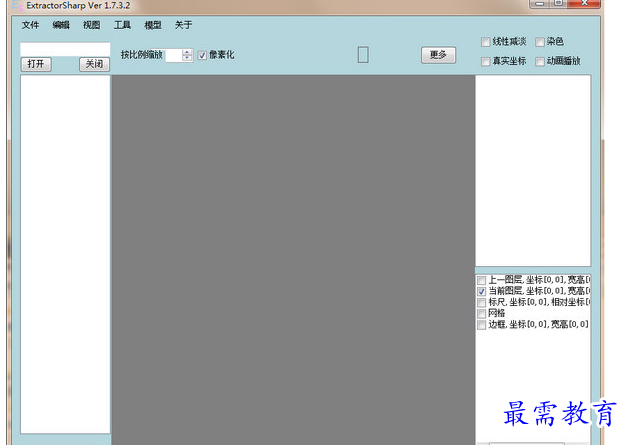Open the 视图 menu
Viewport: 625px width, 445px height.
tap(92, 25)
